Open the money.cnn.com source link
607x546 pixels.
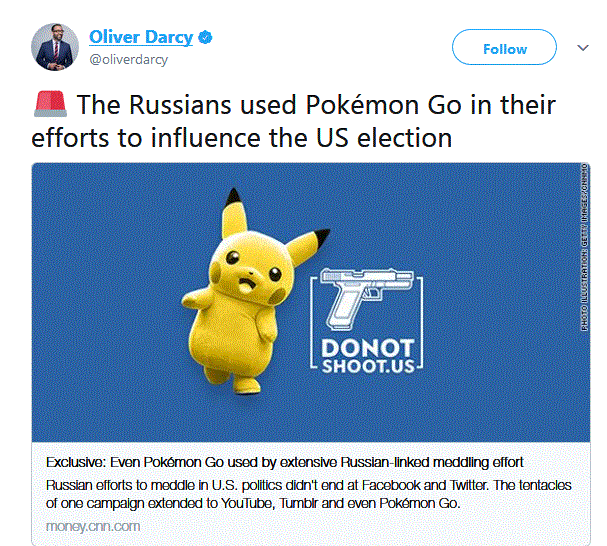93,526
